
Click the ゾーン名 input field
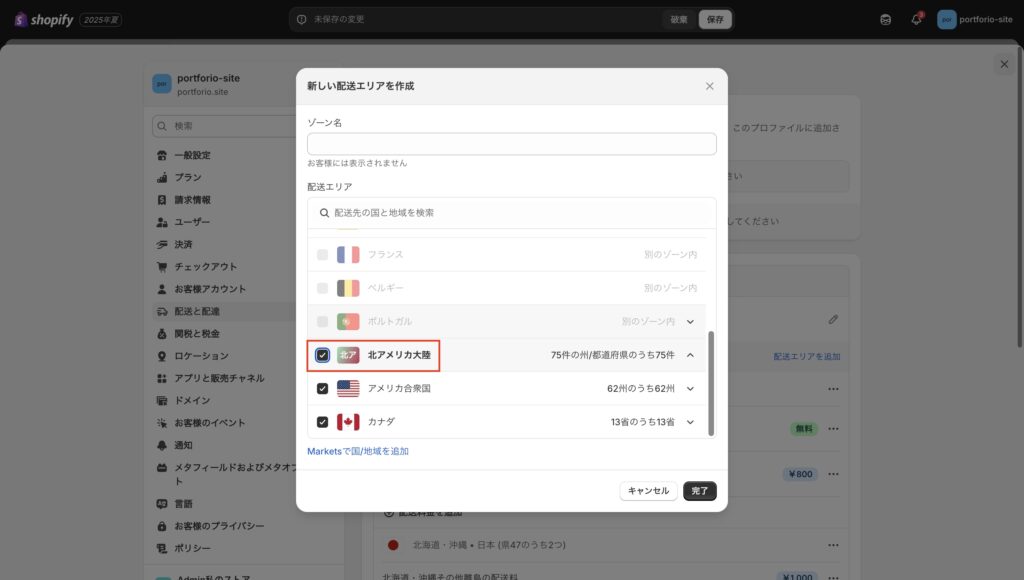511,144
